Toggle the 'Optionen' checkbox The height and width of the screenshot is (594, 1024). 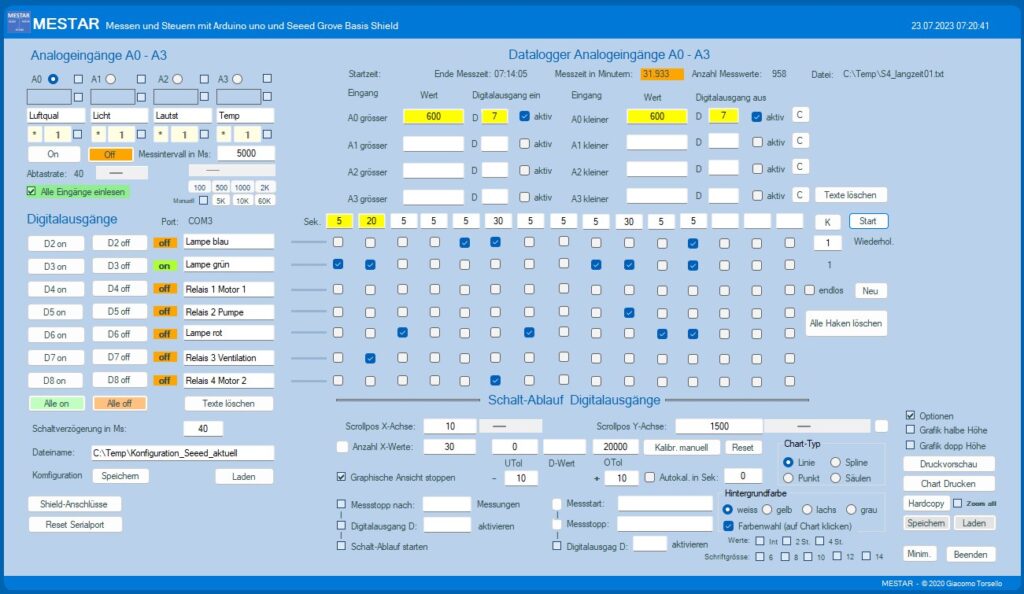910,415
